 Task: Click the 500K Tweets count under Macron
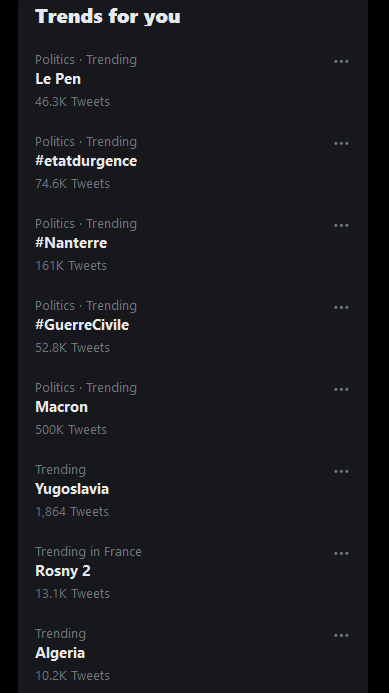[71, 430]
